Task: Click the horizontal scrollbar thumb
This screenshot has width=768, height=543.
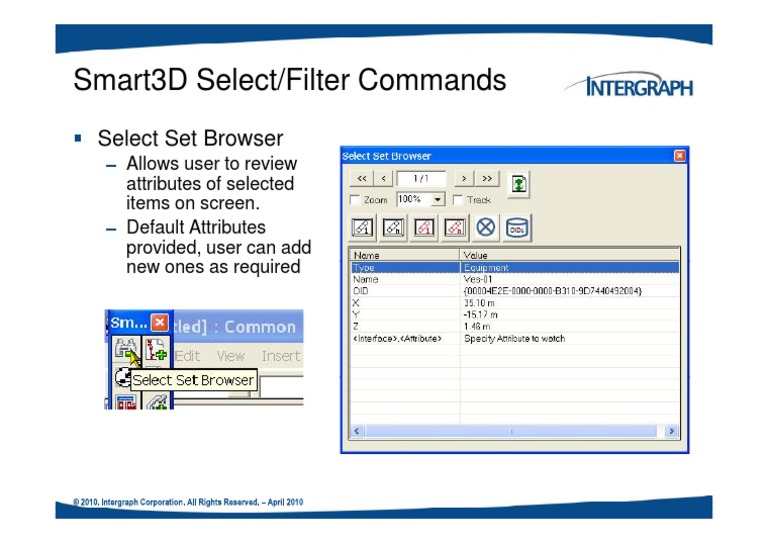Action: pyautogui.click(x=511, y=431)
